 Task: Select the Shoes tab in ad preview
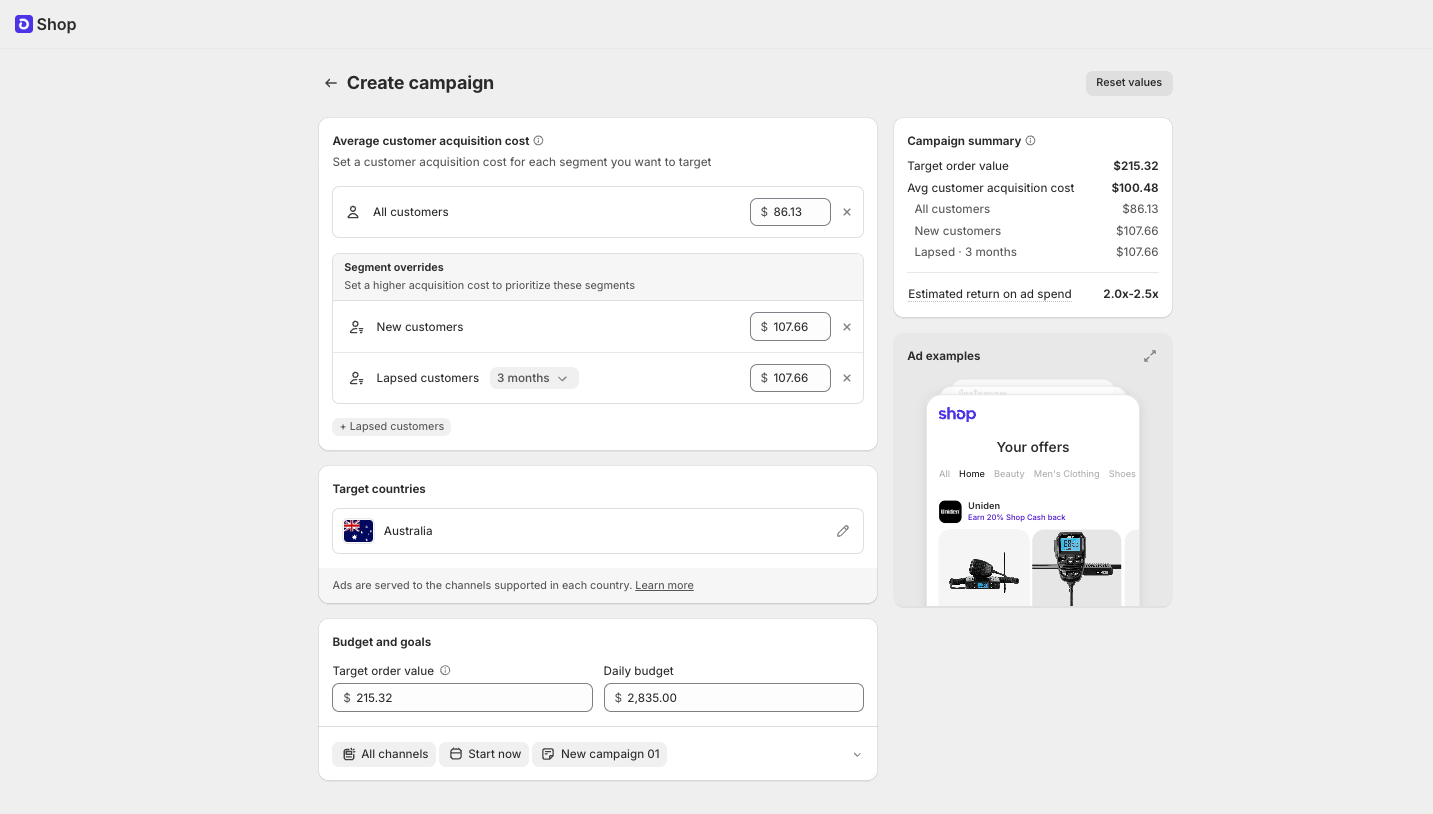pos(1122,474)
